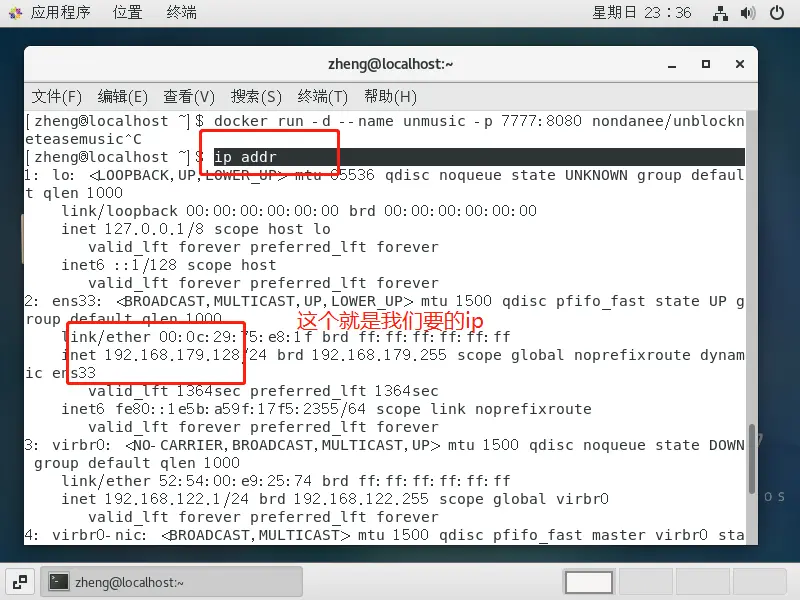Screen dimensions: 800x600
Task: Click zheng@localhost taskbar window button
Action: tap(171, 582)
